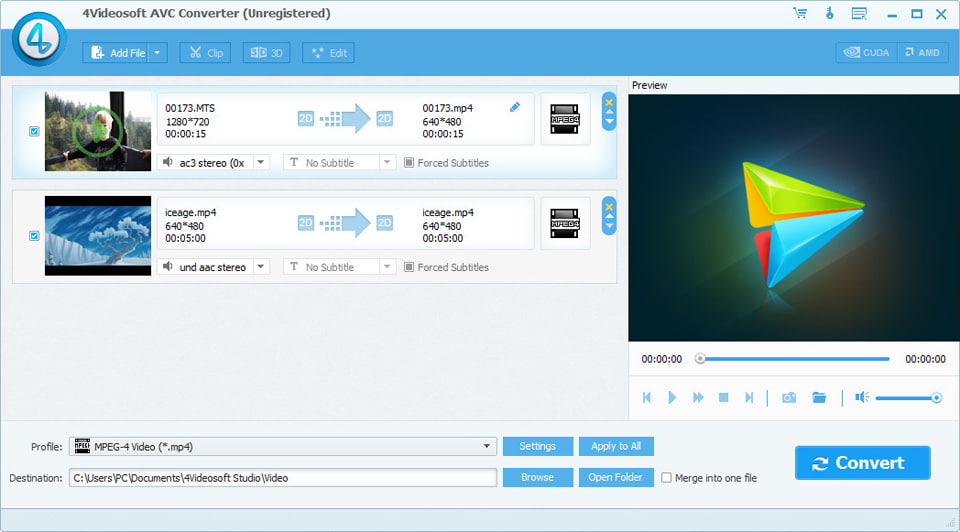Expand the Profile format dropdown
960x532 pixels.
click(487, 446)
